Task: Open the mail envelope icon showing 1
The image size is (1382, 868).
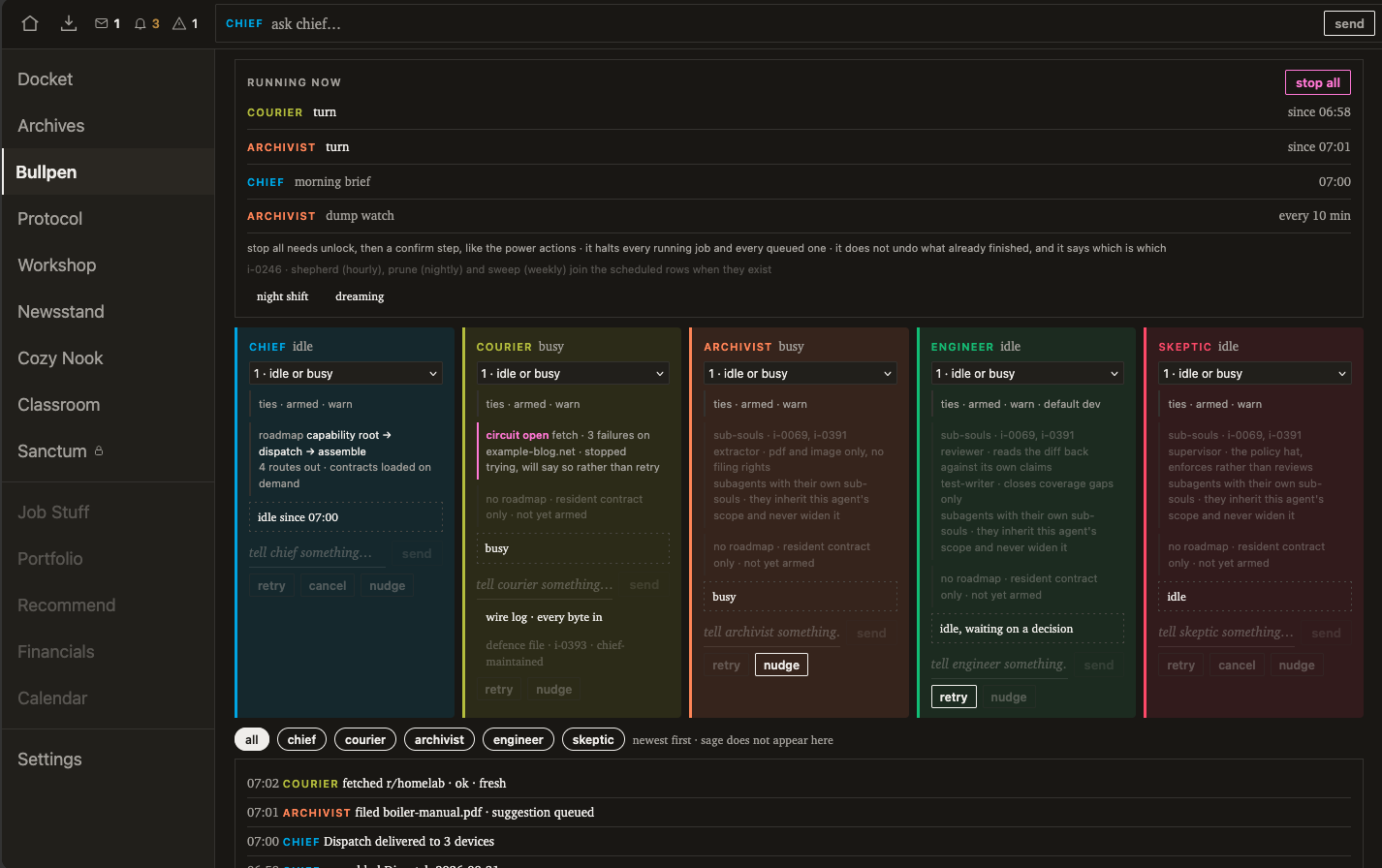Action: pos(108,23)
